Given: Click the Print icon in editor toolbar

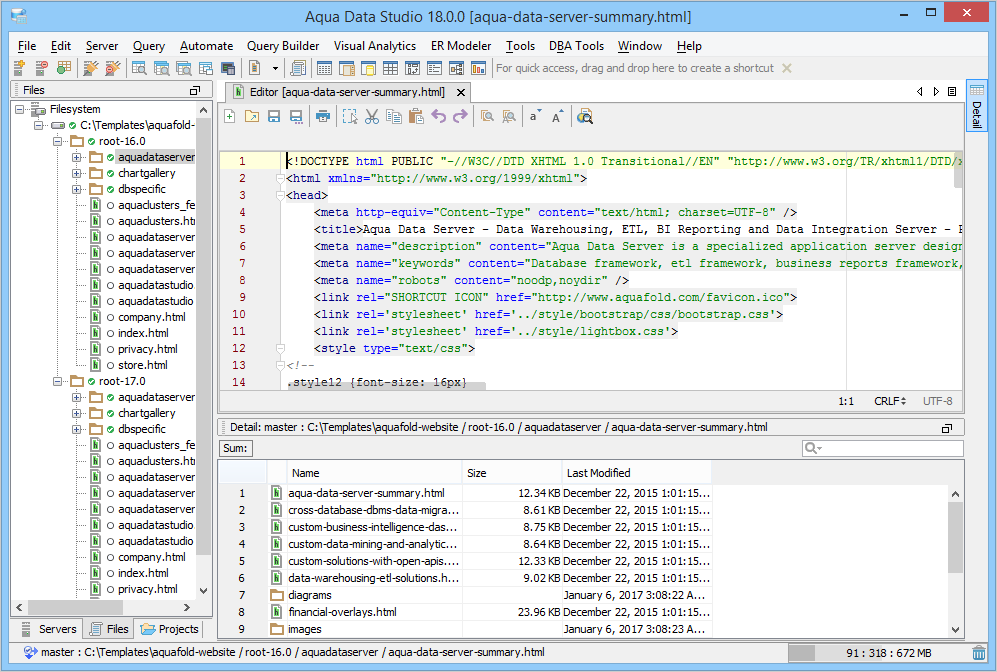Looking at the screenshot, I should 322,117.
